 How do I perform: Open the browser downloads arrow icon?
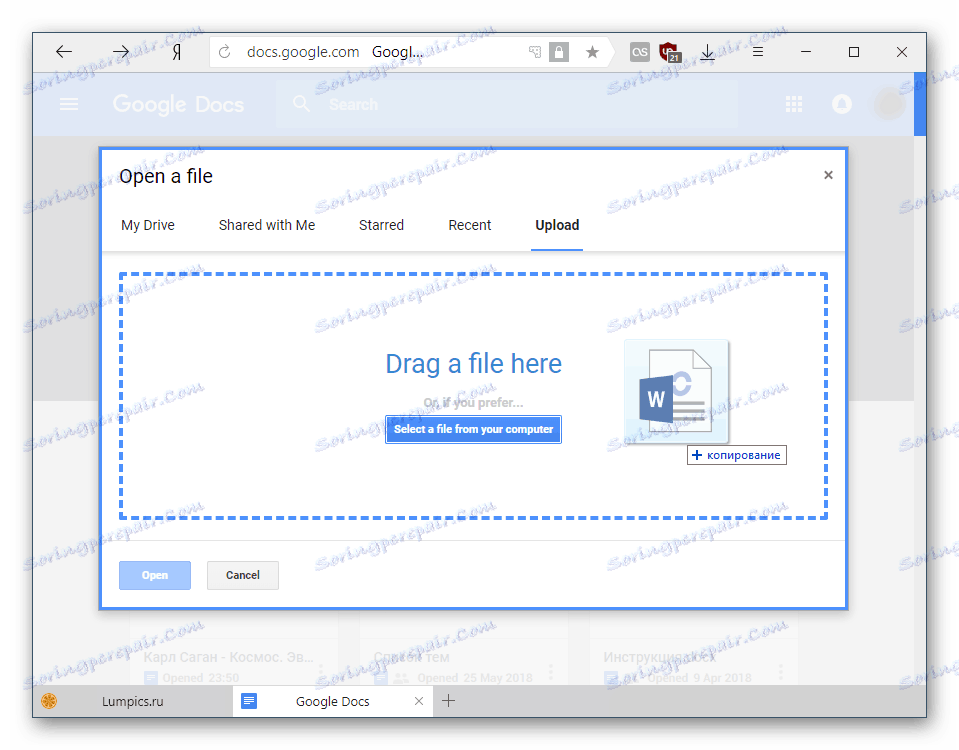pos(707,52)
